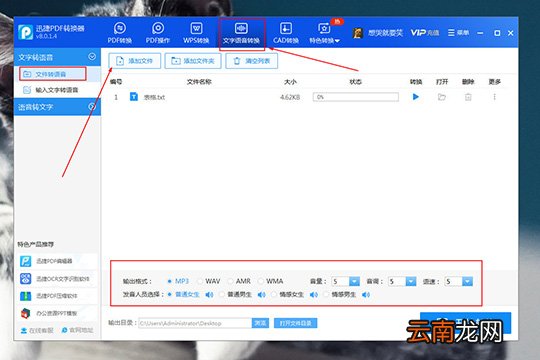Screen dimensions: 540x360
Task: Open the CAD转换 tab
Action: [286, 33]
